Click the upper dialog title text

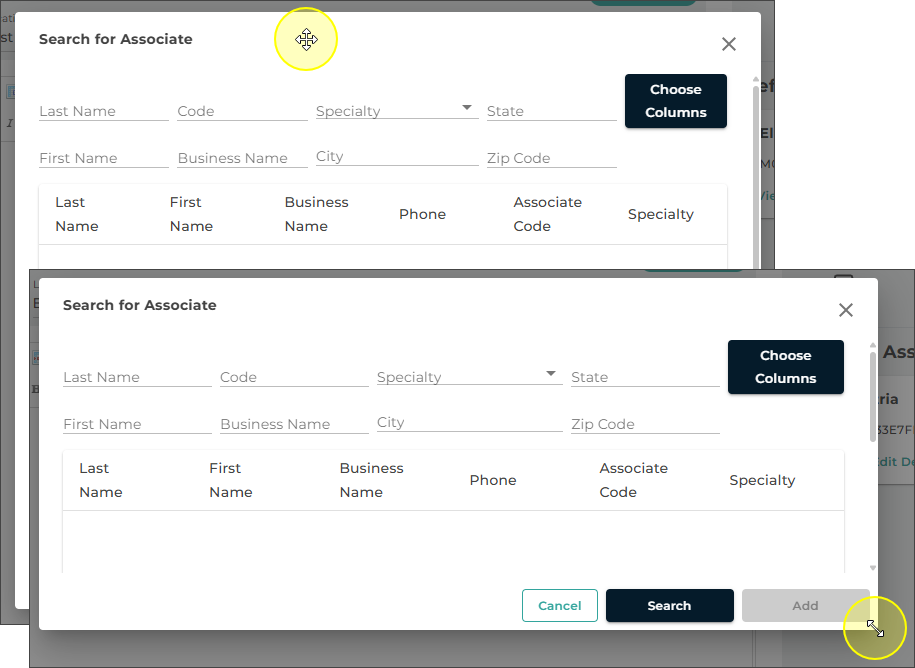[x=116, y=39]
